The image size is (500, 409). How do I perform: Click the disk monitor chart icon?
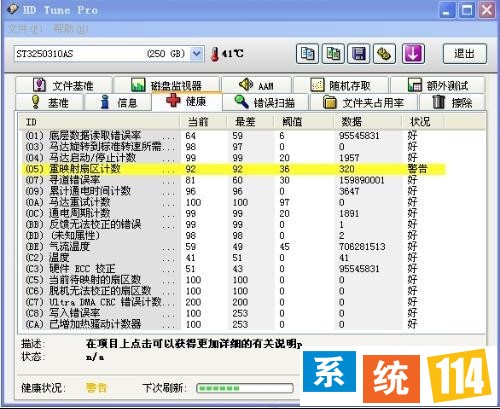[x=138, y=85]
